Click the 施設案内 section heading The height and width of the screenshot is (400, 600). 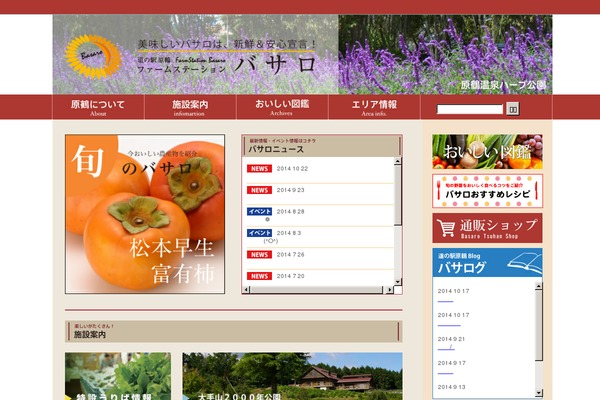point(90,335)
